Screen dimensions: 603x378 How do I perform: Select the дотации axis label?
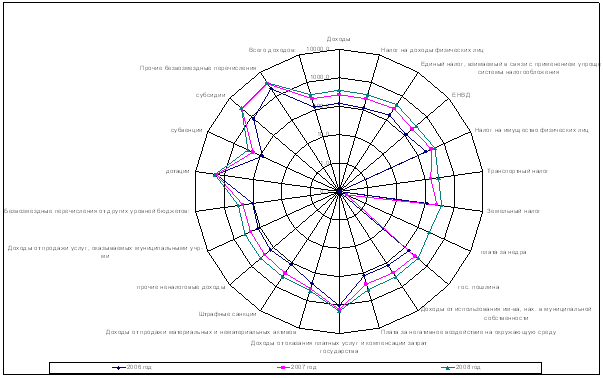(x=178, y=171)
